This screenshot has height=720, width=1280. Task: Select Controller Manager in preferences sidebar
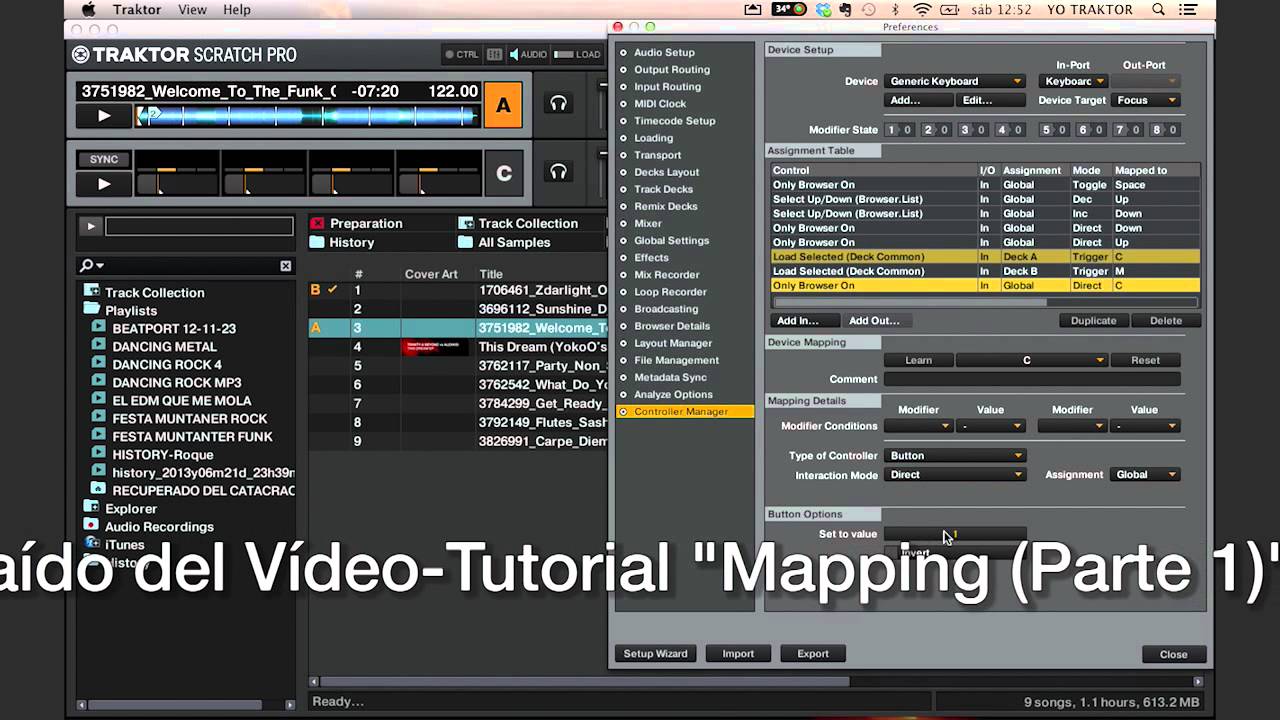(685, 412)
